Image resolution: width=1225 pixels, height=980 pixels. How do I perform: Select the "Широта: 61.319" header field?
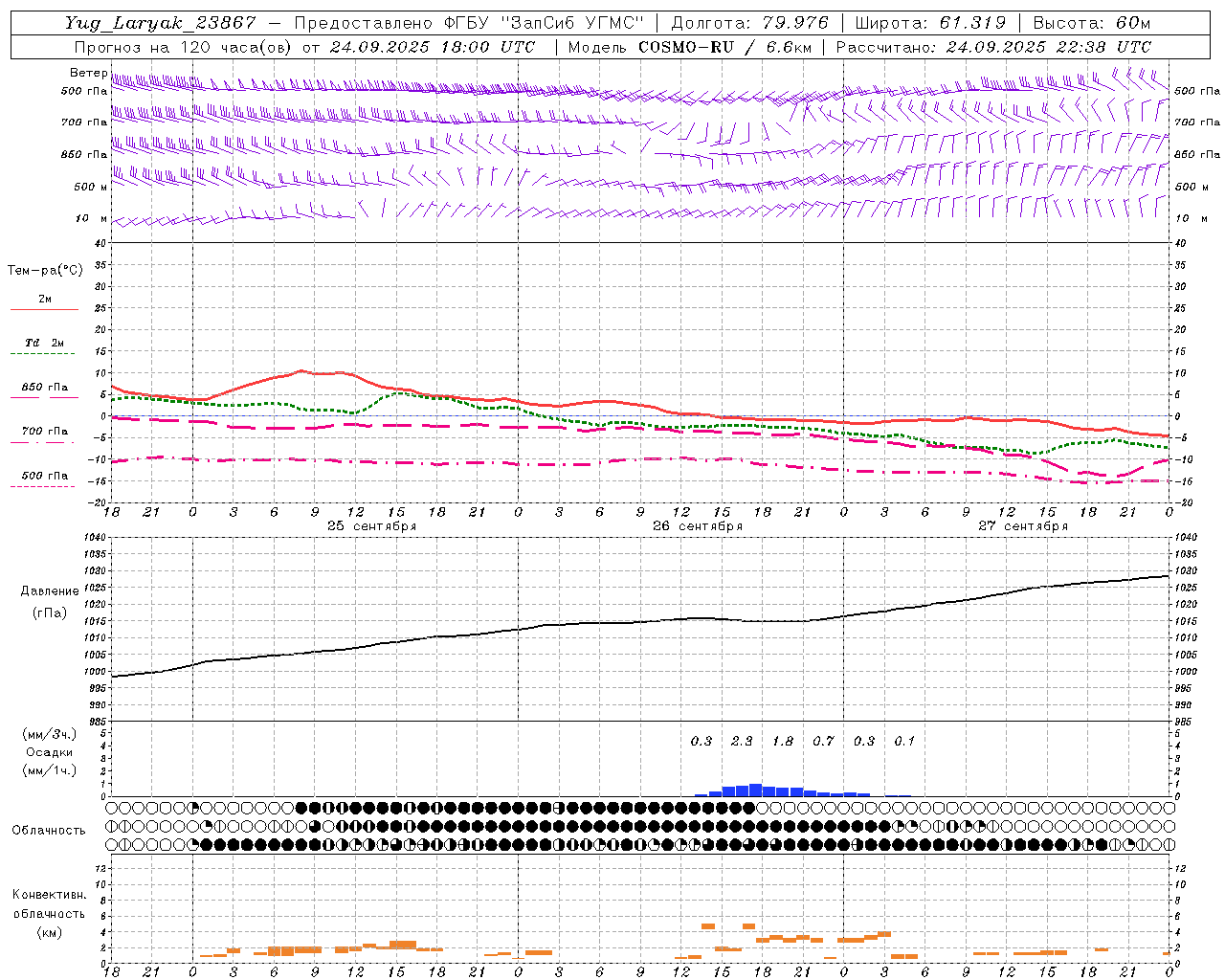coord(929,23)
